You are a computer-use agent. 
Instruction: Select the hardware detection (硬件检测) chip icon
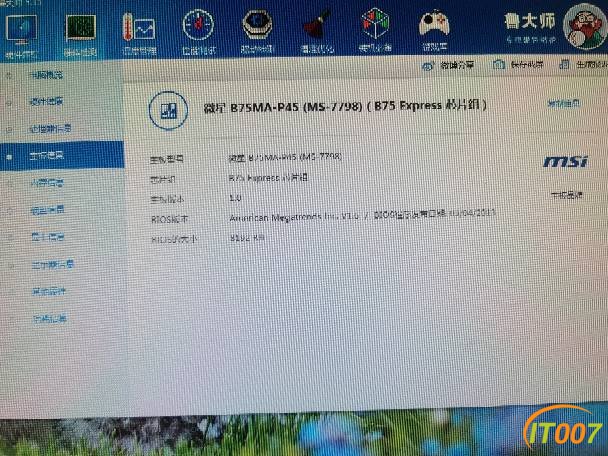tap(81, 28)
